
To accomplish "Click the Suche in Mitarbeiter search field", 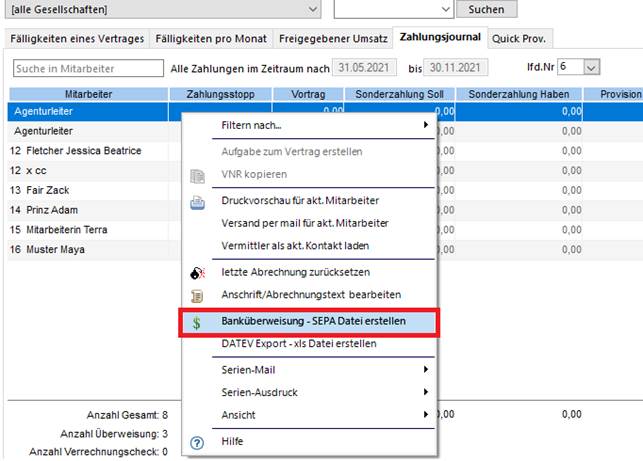I will [x=88, y=68].
